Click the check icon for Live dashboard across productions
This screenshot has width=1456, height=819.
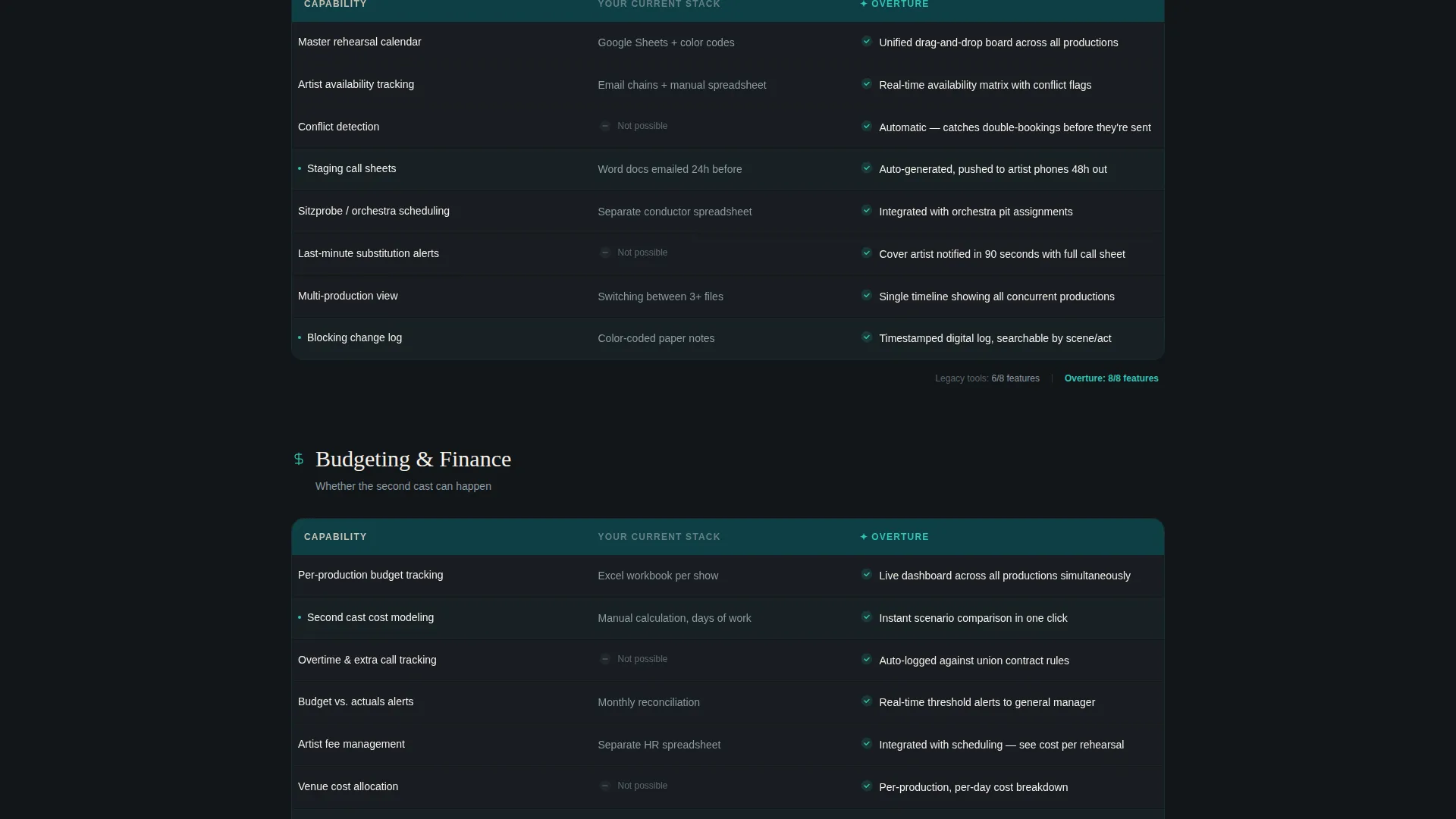866,575
